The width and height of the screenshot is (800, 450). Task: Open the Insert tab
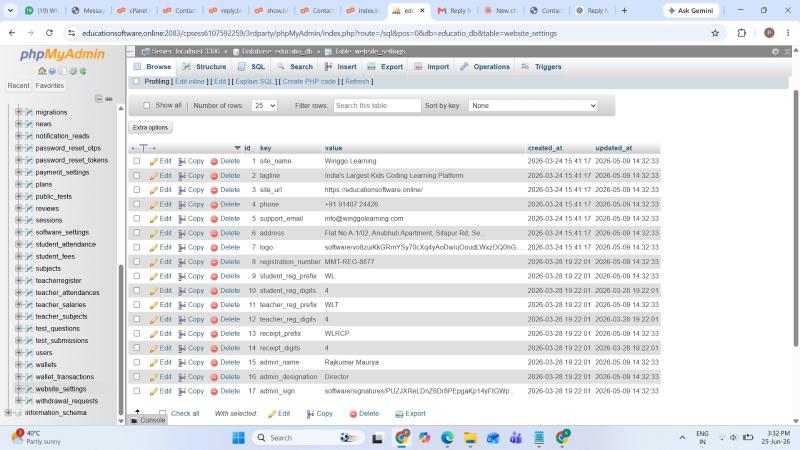[x=340, y=67]
